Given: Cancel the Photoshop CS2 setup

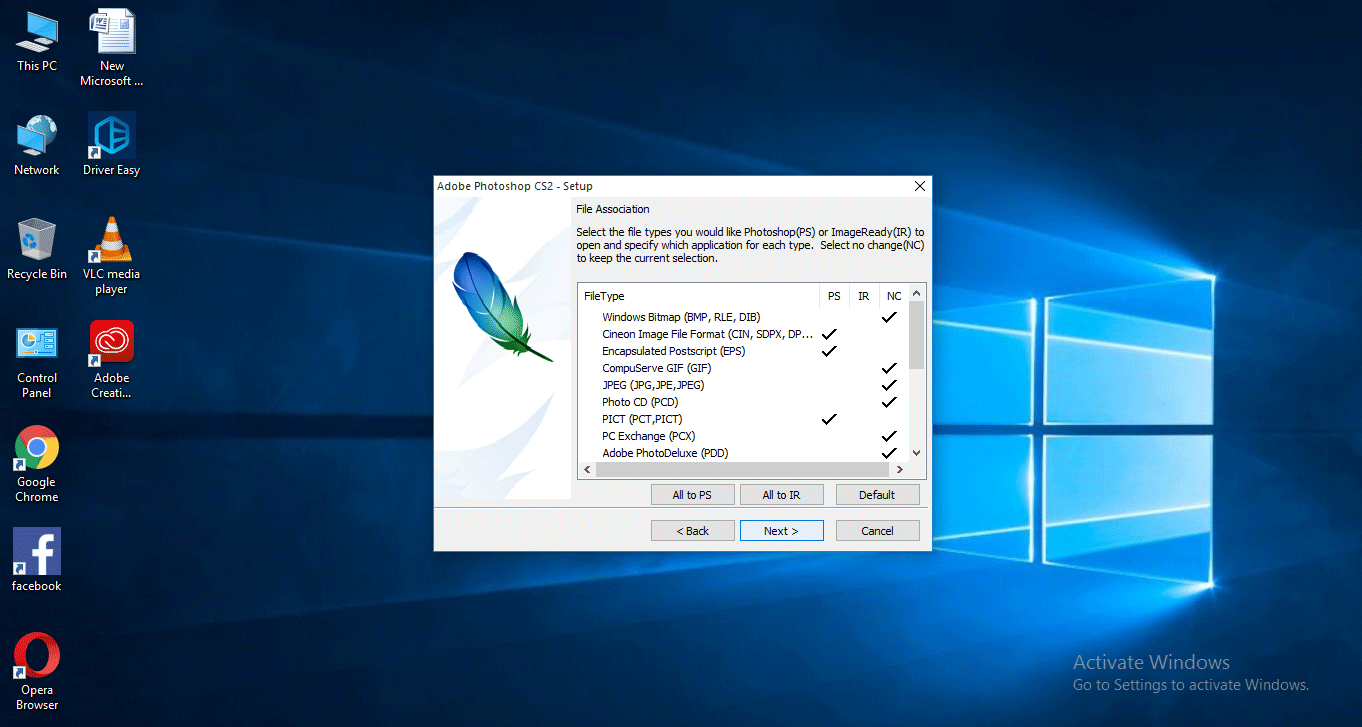Looking at the screenshot, I should coord(877,531).
